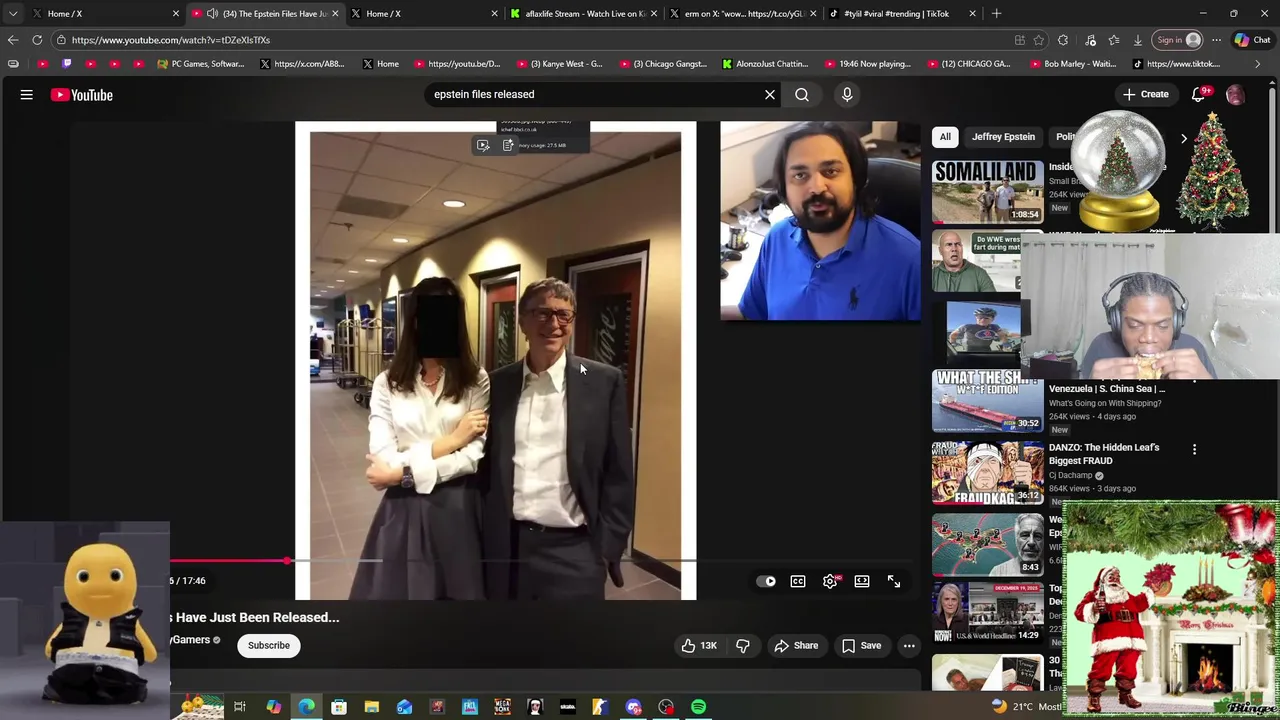Open Cj Dachamp channel name
This screenshot has height=720, width=1280.
tap(1070, 476)
